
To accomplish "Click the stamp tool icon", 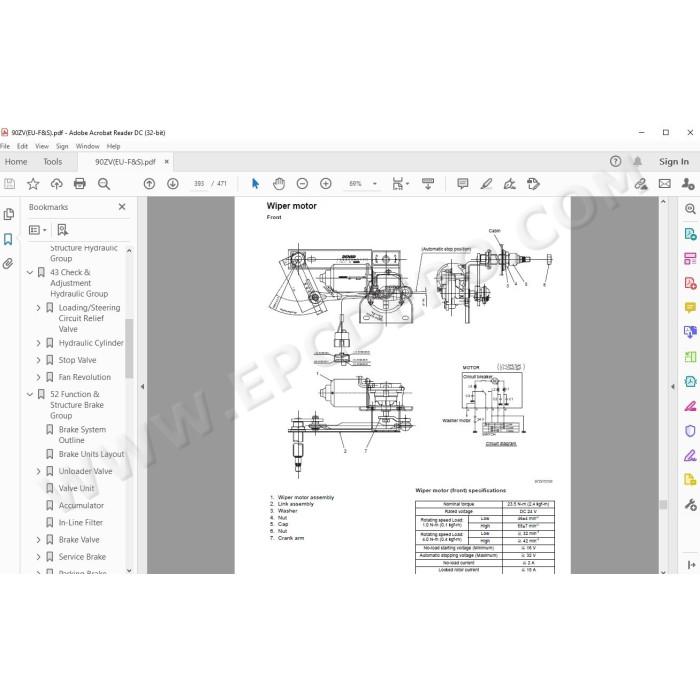I will [x=533, y=183].
